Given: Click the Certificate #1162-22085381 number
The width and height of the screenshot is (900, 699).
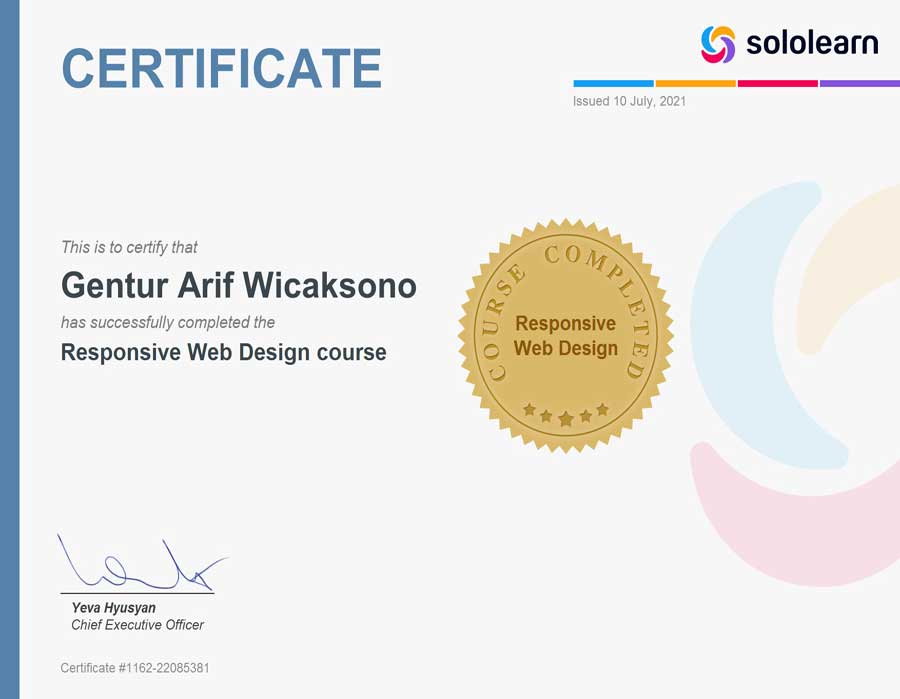Looking at the screenshot, I should 134,668.
